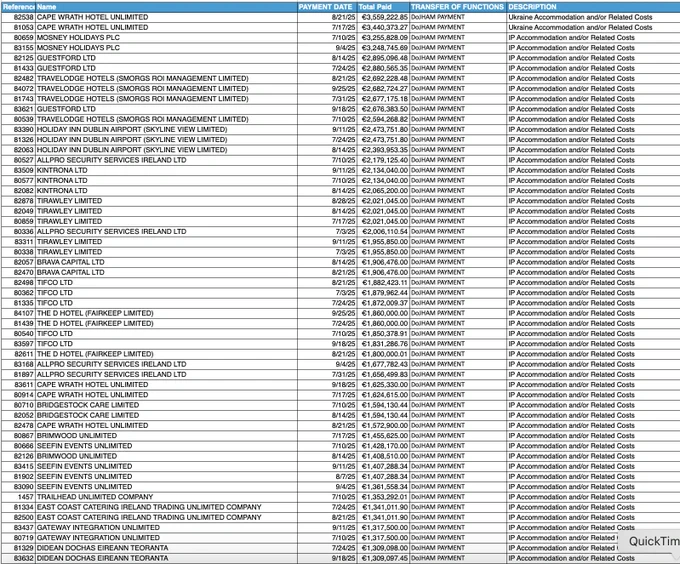
Task: Click amount cell €3,440,373.27
Action: click(x=385, y=27)
